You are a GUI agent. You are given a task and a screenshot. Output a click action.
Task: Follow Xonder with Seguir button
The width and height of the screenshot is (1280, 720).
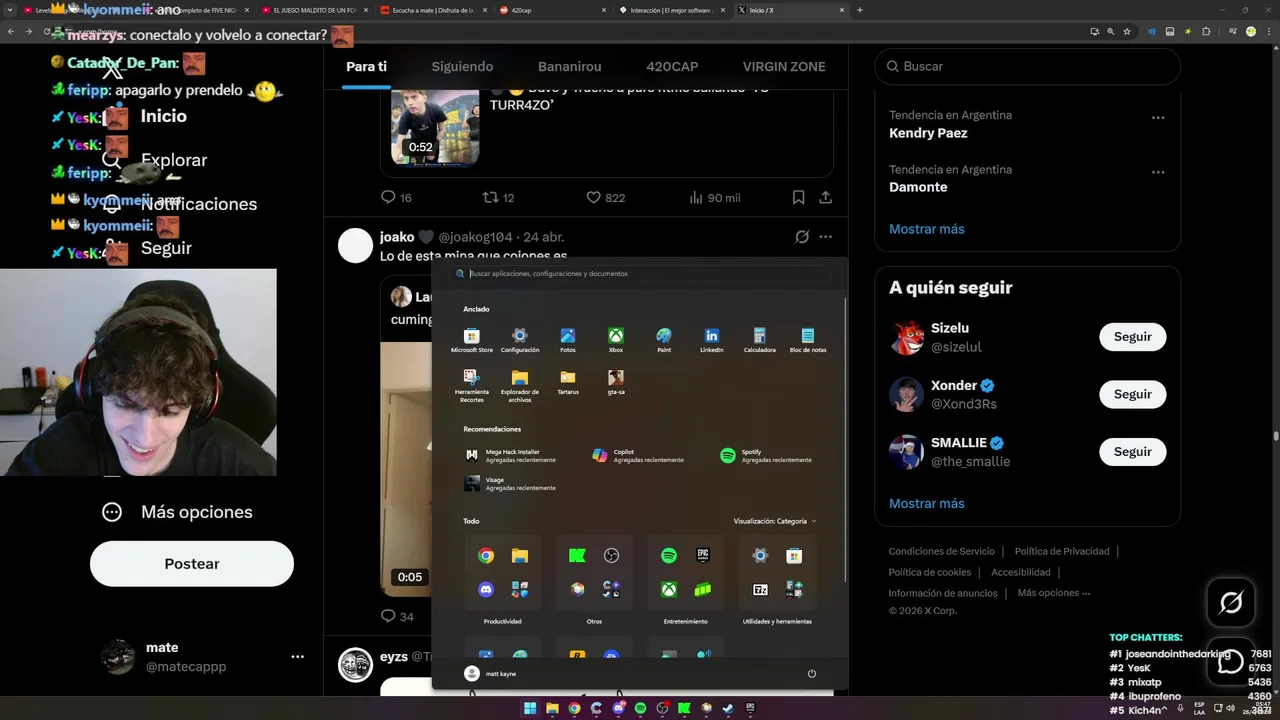[x=1133, y=394]
